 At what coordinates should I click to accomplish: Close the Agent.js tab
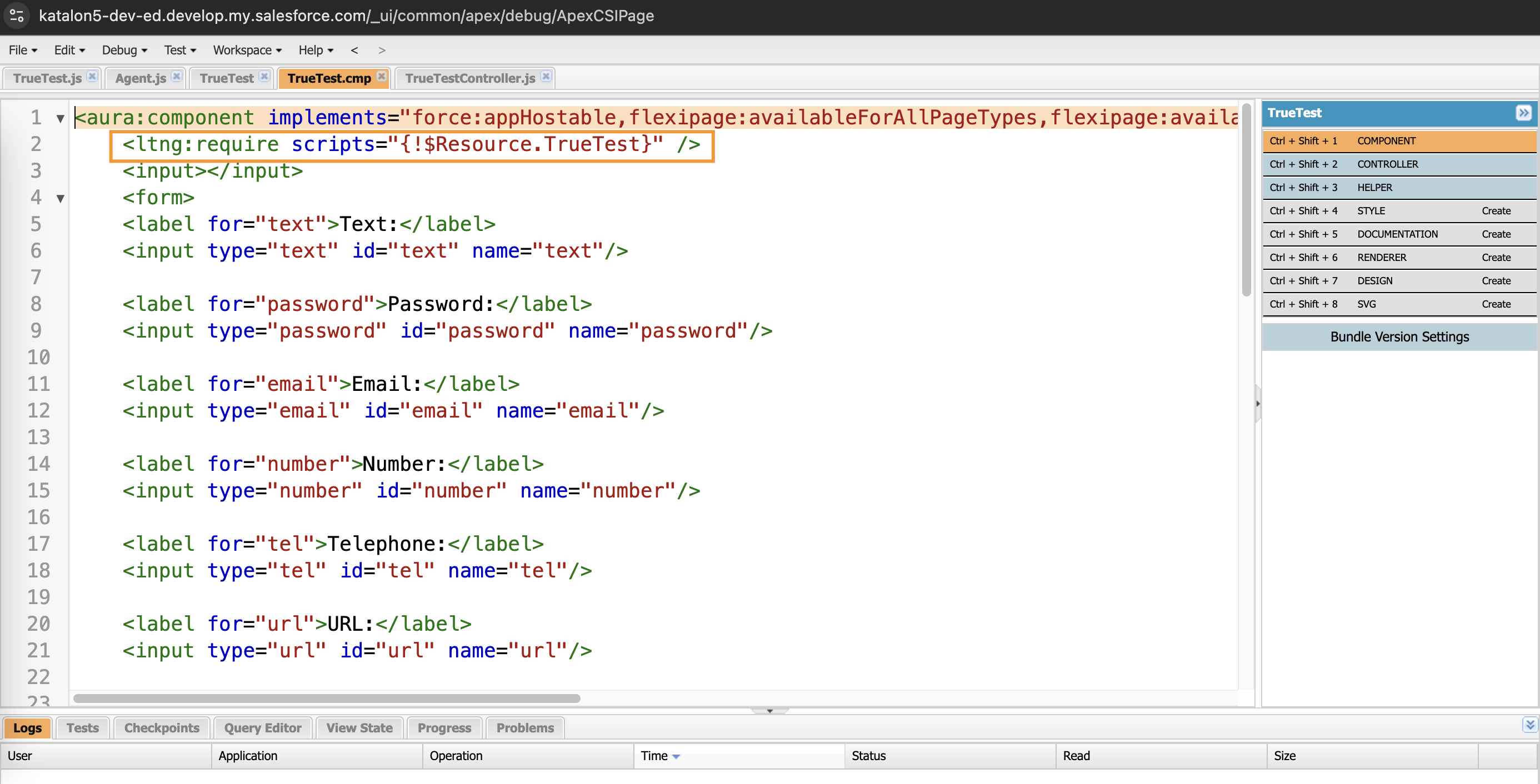pos(176,77)
